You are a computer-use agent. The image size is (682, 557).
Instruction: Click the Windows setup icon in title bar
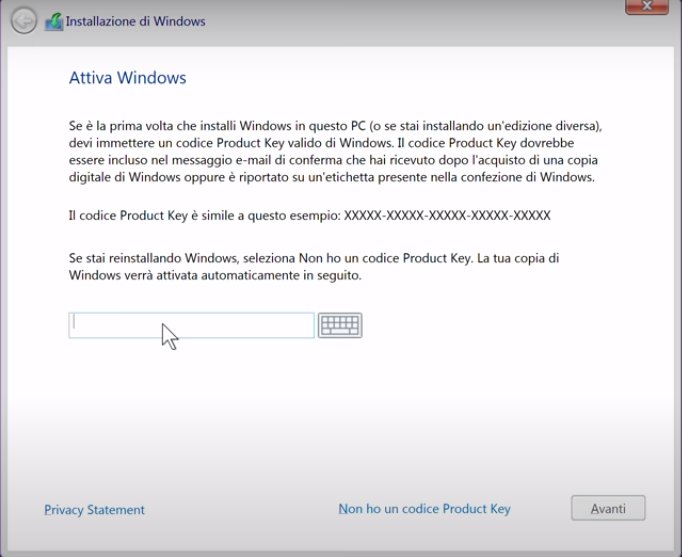(54, 22)
